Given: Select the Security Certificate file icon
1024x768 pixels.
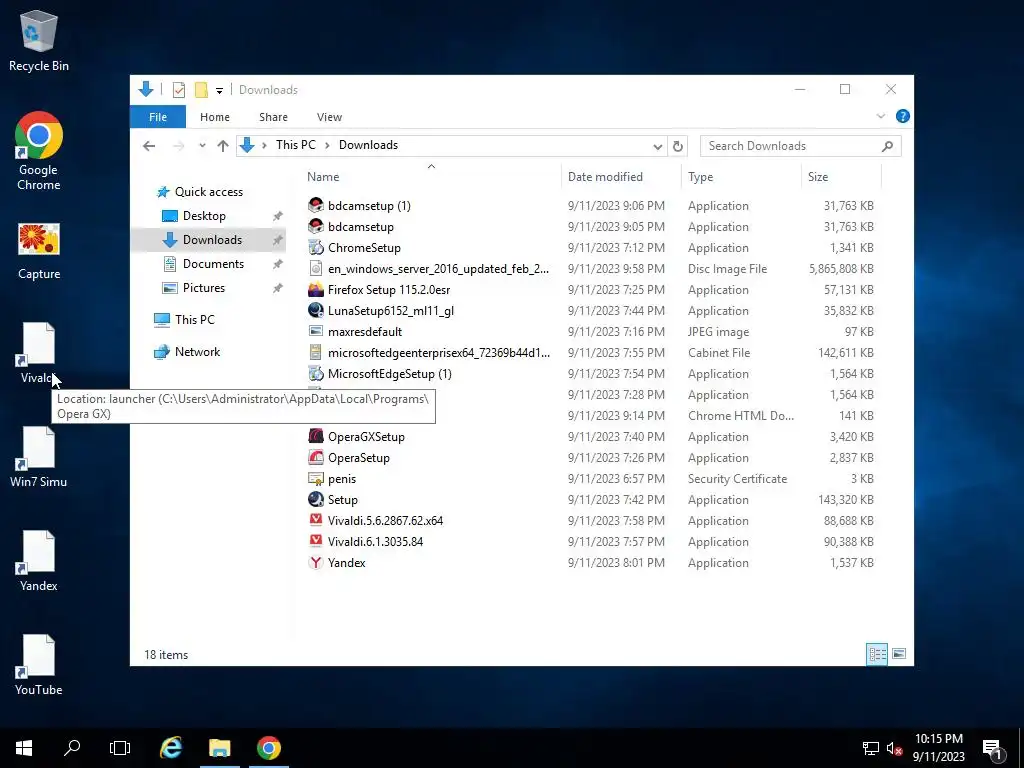Looking at the screenshot, I should pos(315,479).
